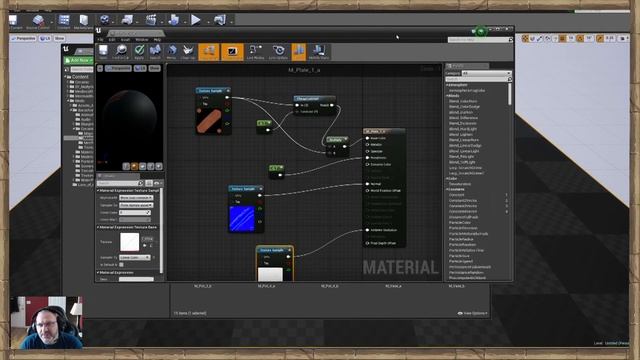
Task: Toggle the Mobile Stats toolbar button
Action: pyautogui.click(x=319, y=52)
